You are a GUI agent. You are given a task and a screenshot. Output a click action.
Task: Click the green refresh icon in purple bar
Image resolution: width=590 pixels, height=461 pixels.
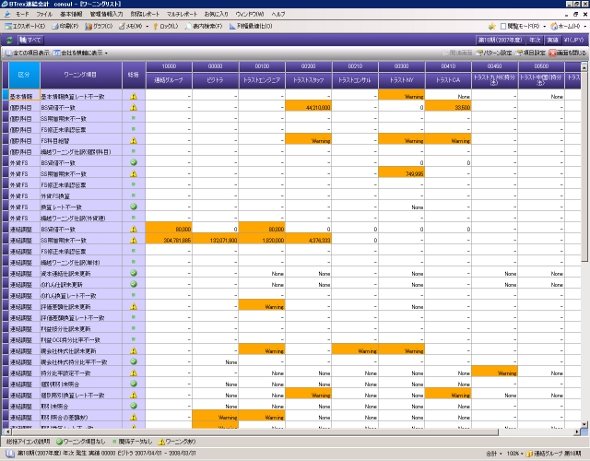pyautogui.click(x=9, y=40)
